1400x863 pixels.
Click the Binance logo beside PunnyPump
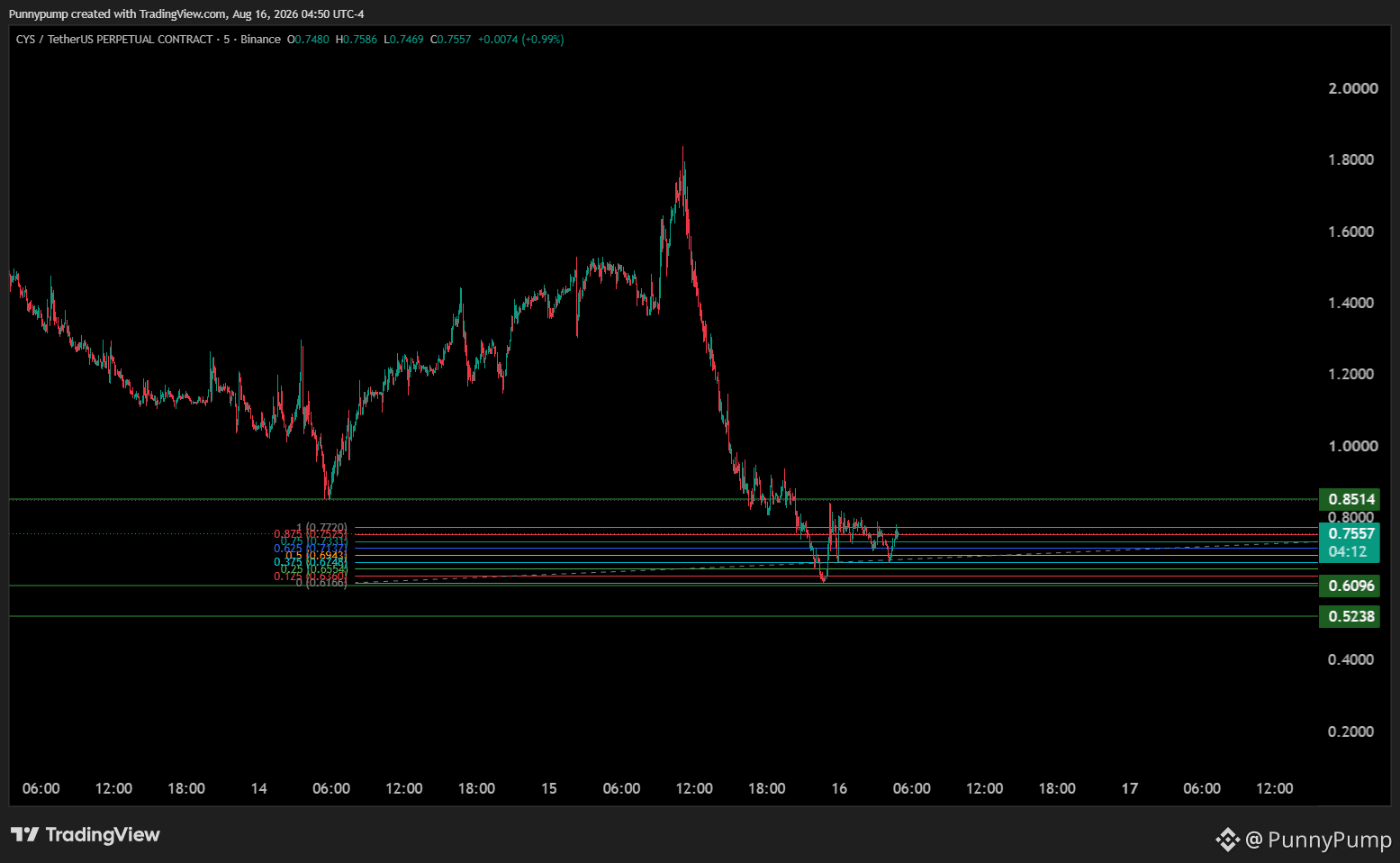1227,840
